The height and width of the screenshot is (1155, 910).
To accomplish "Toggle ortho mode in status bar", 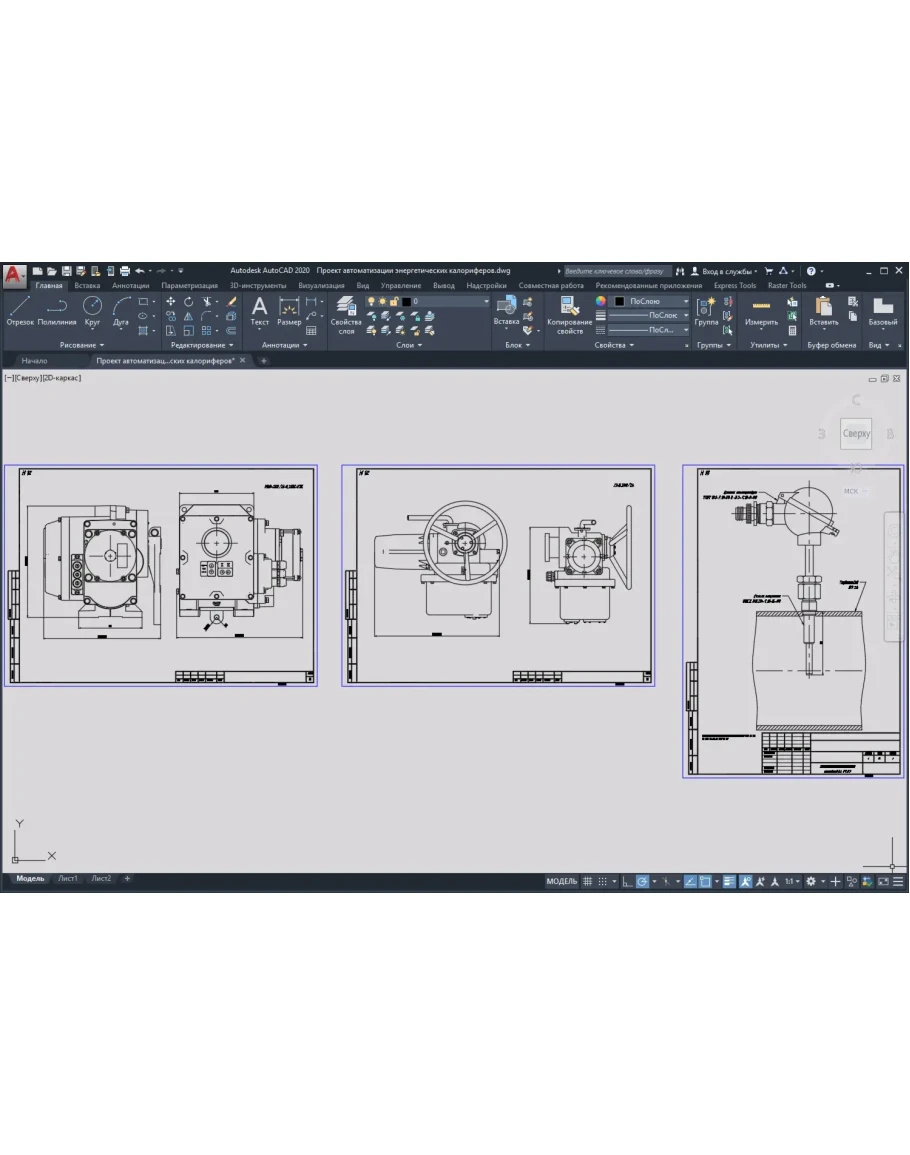I will (627, 881).
